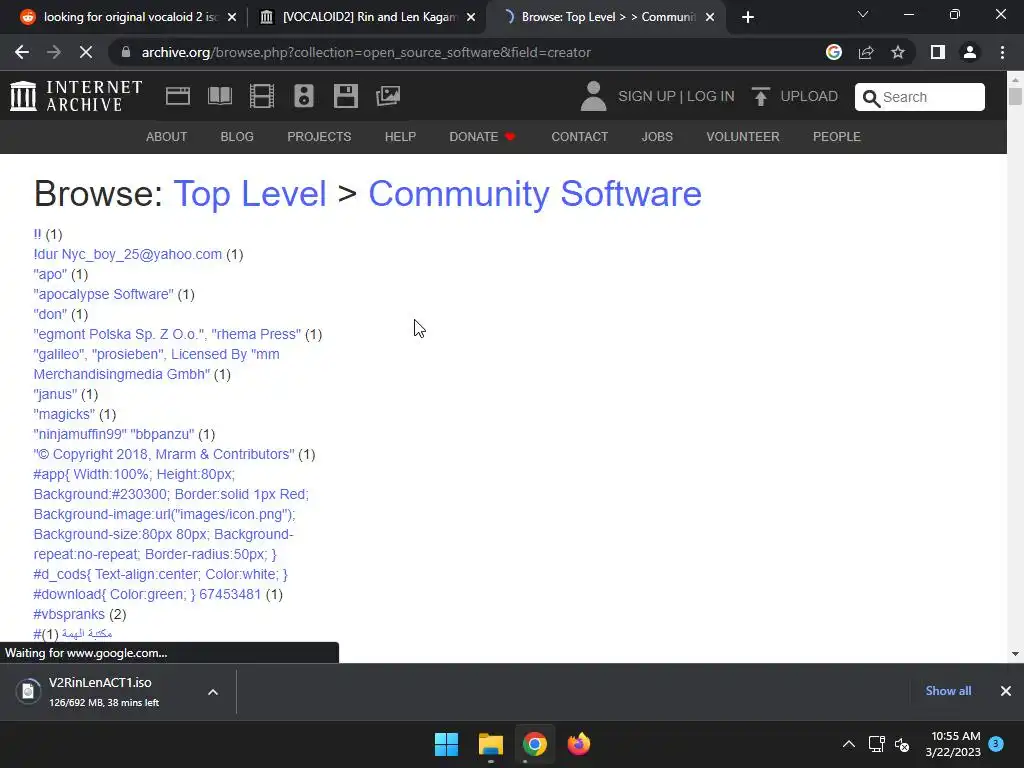The image size is (1024, 768).
Task: Open creator link "apocalypse Software"
Action: pos(104,295)
